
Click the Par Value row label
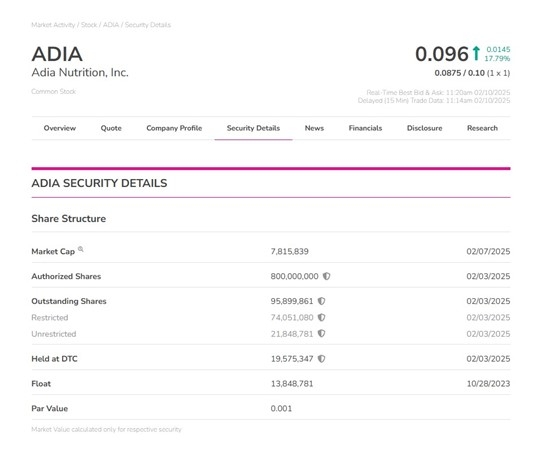[49, 409]
